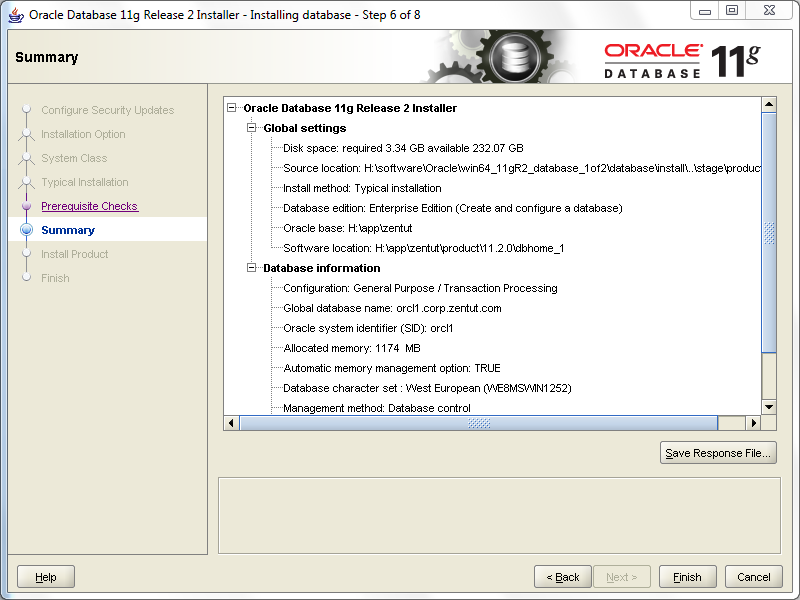This screenshot has height=600, width=800.
Task: Close the installer window
Action: (769, 11)
